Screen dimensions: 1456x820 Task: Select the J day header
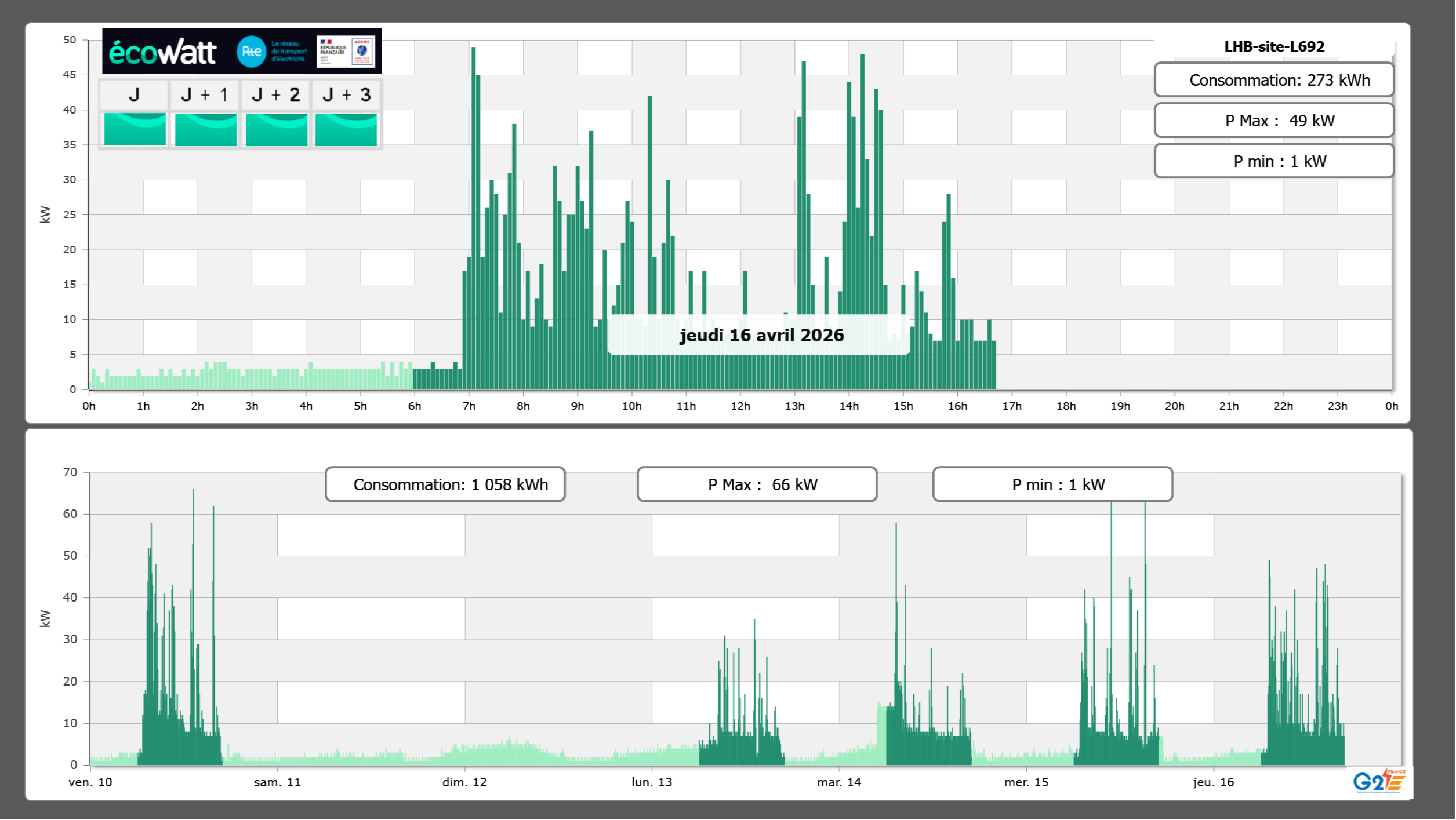(134, 94)
